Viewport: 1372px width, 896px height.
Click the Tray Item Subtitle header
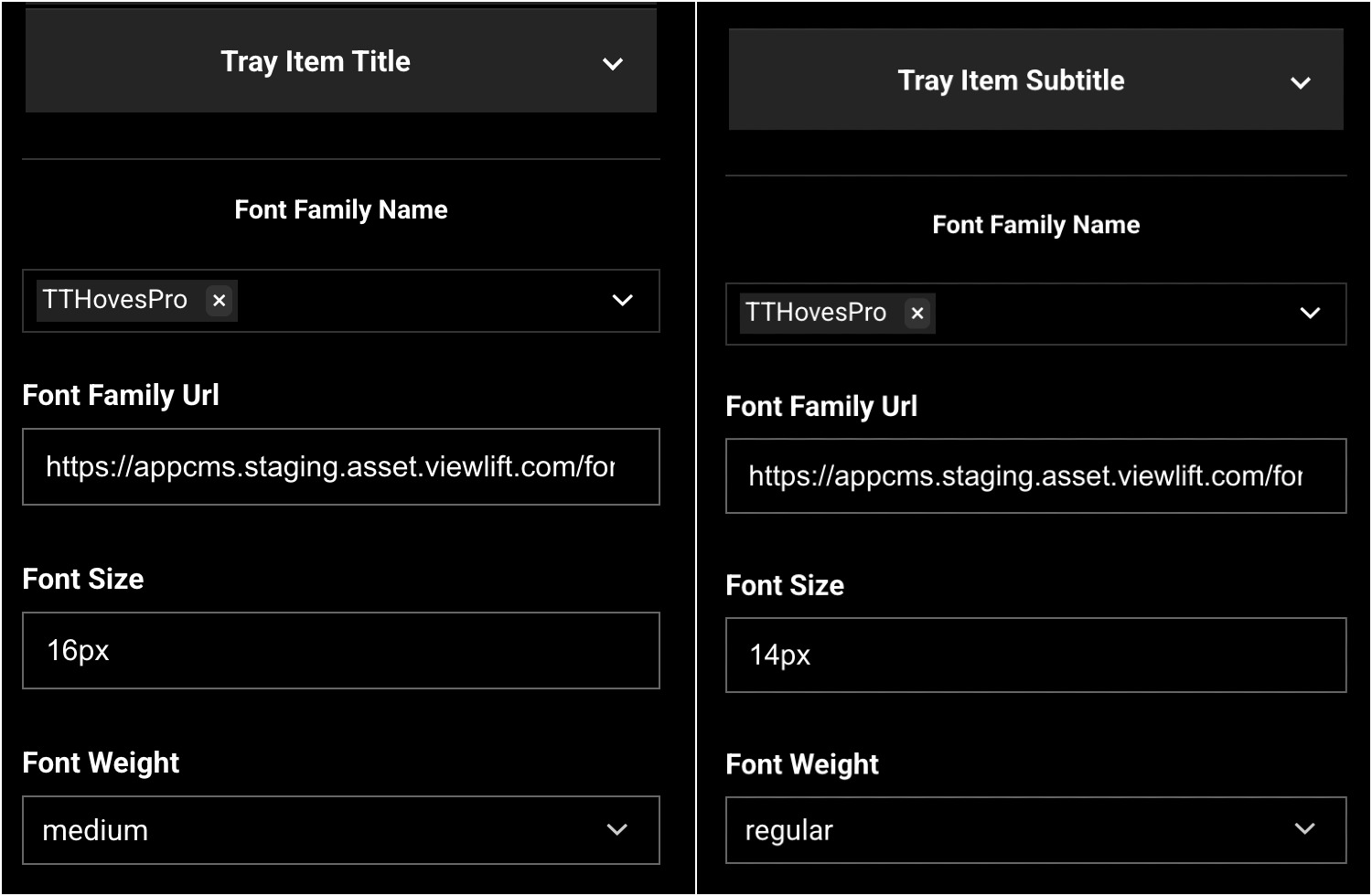coord(1035,80)
